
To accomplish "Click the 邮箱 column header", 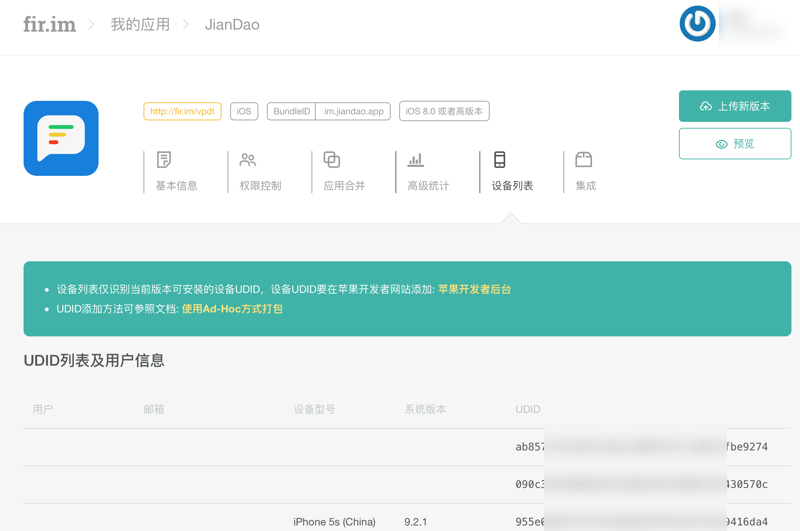I will (x=154, y=409).
